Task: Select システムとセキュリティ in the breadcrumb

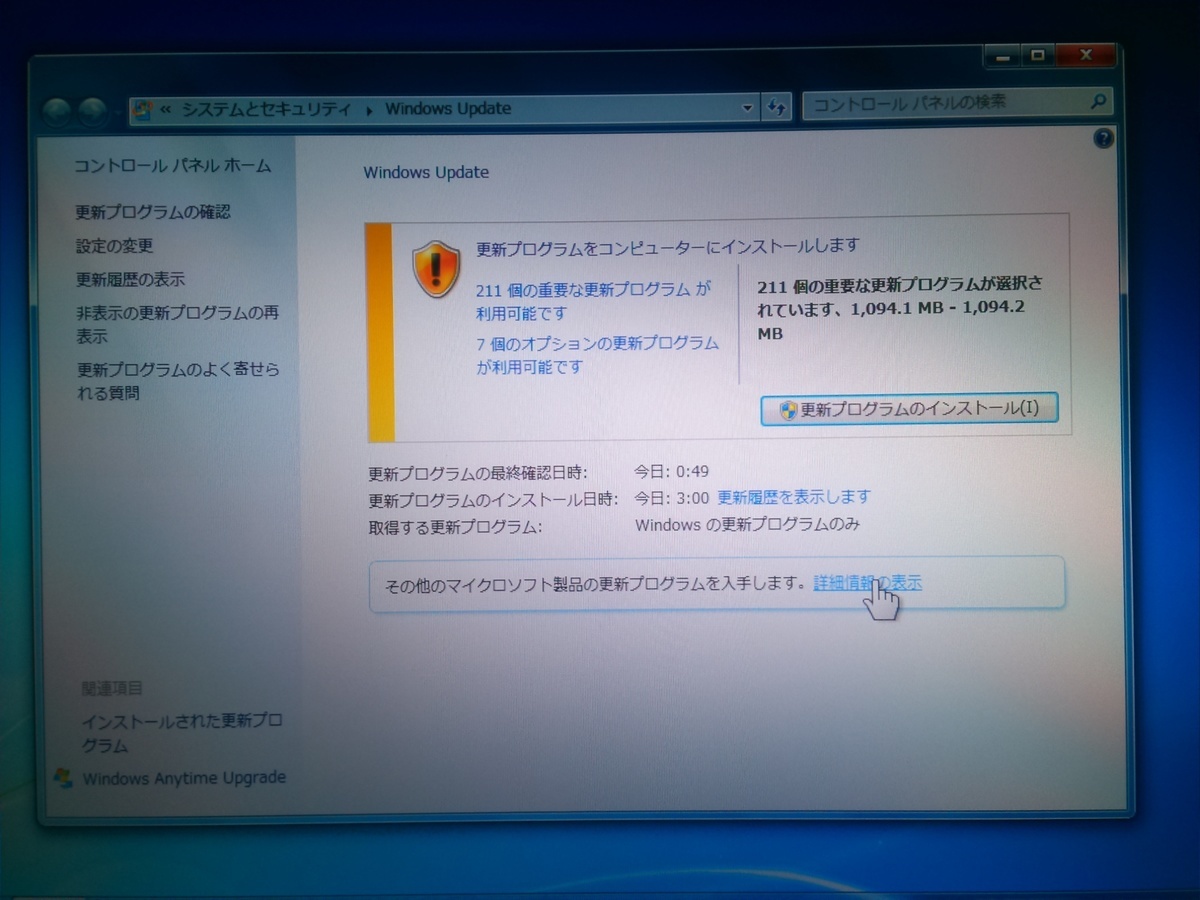Action: pyautogui.click(x=266, y=109)
